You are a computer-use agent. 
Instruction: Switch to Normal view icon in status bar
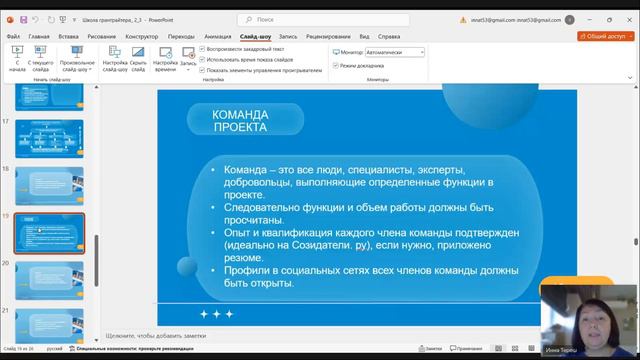[498, 349]
